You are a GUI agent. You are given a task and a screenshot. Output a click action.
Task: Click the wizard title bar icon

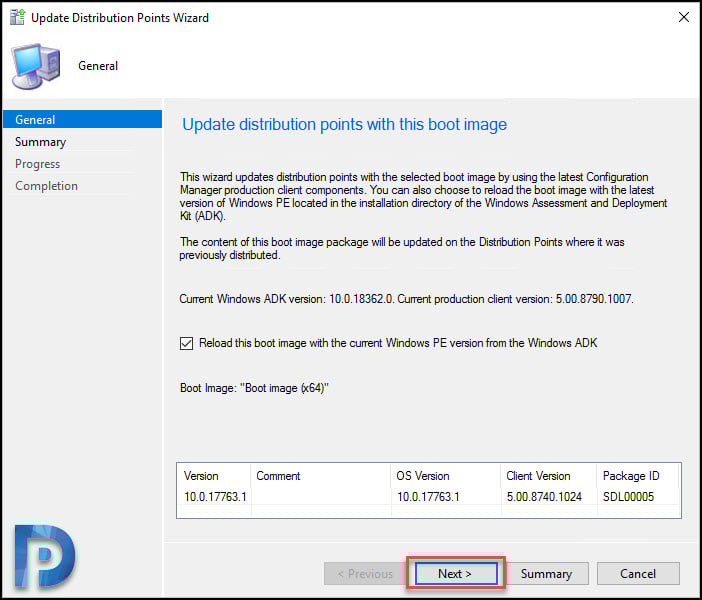point(17,17)
